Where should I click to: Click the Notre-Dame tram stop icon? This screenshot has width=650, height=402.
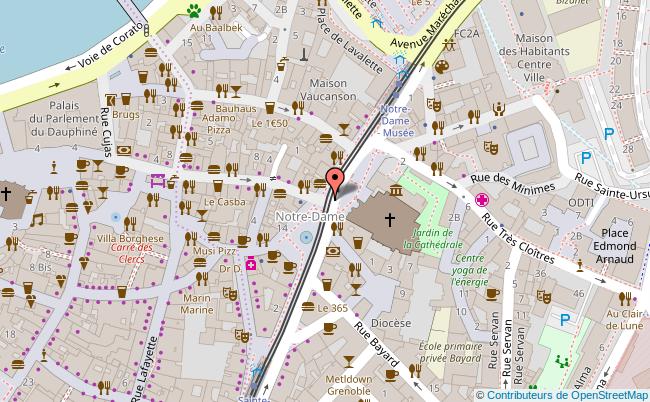(x=305, y=237)
